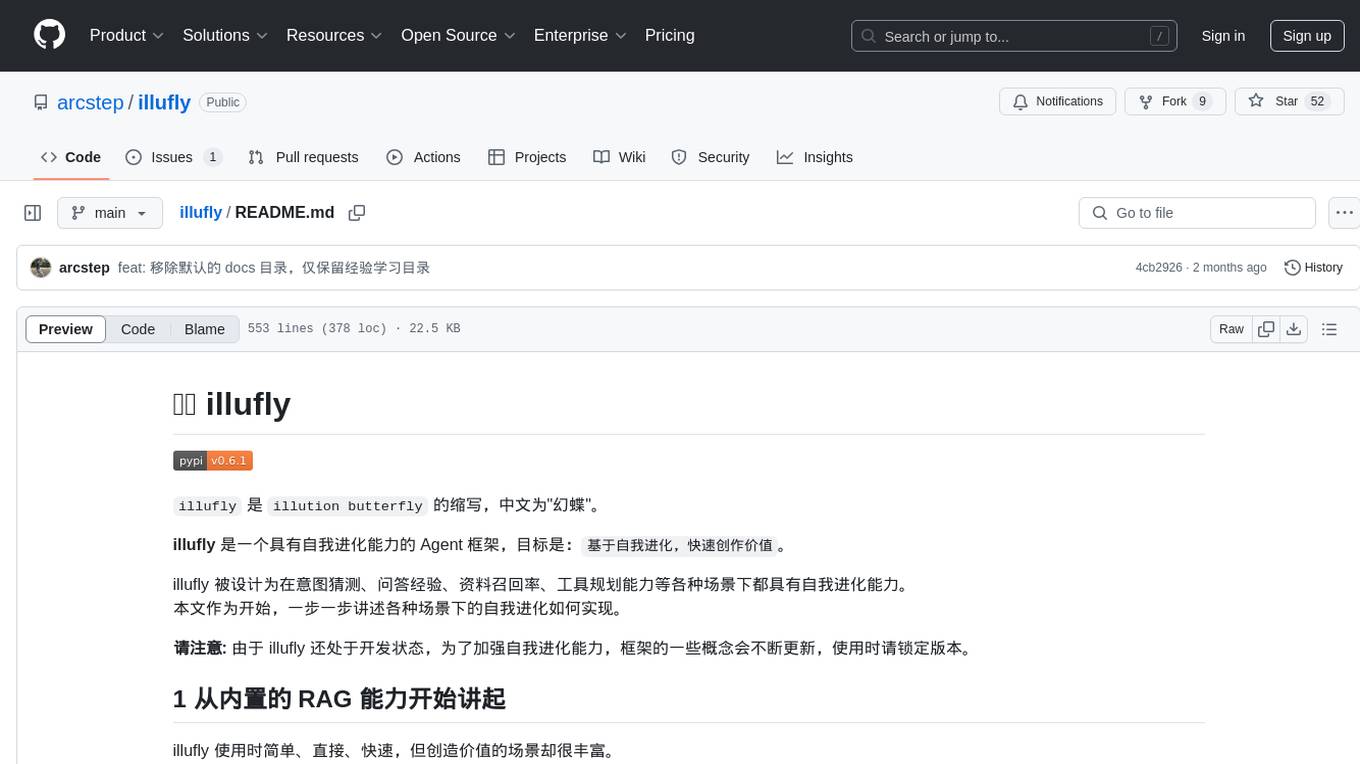The height and width of the screenshot is (764, 1360).
Task: Click the illufly README heading
Action: tap(232, 404)
